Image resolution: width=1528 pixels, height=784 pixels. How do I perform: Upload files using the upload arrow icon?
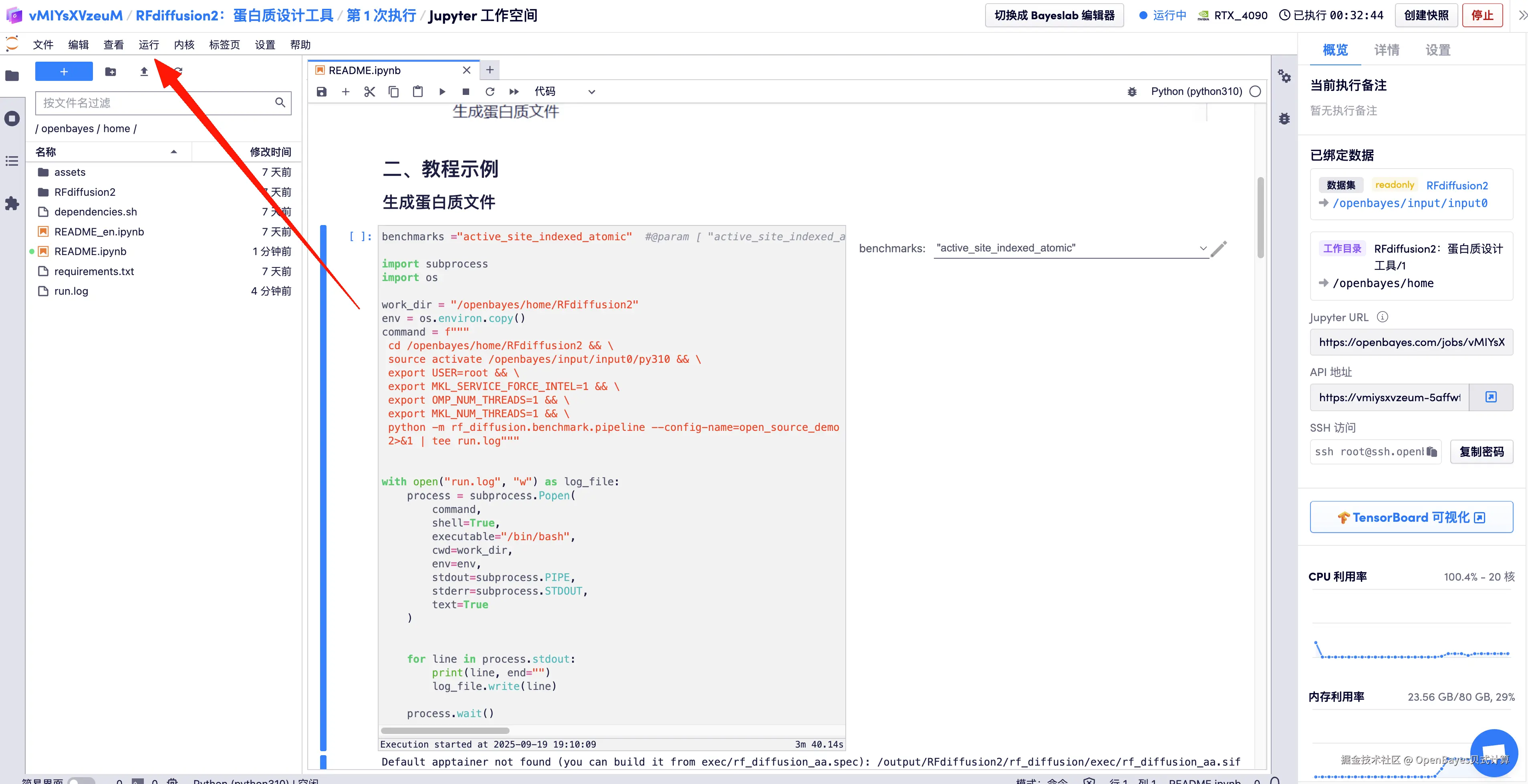click(x=143, y=71)
